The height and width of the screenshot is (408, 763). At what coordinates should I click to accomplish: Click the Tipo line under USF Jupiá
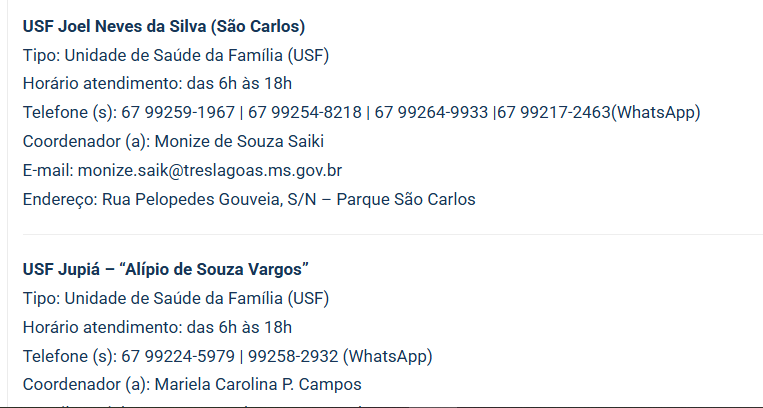tap(175, 298)
